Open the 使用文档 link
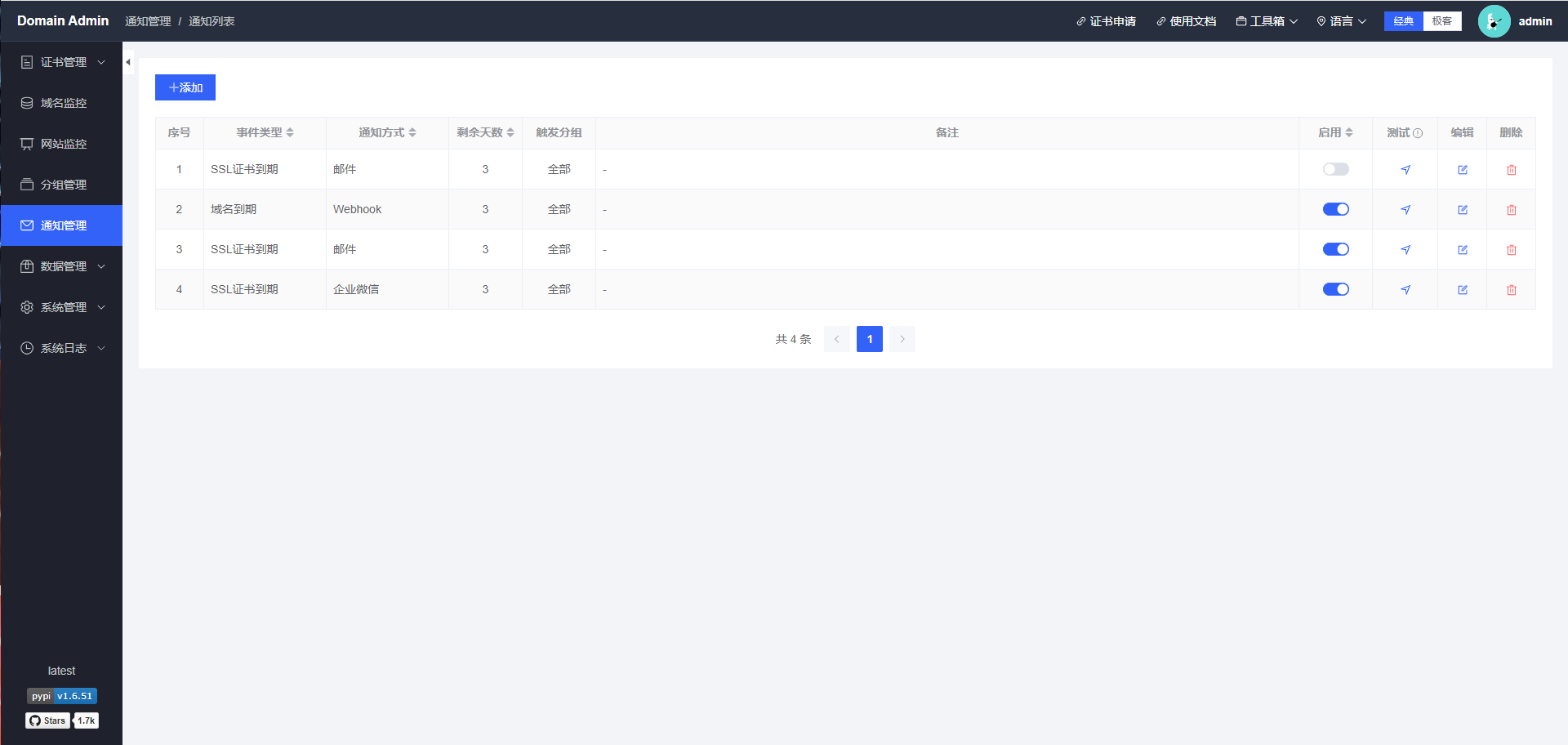This screenshot has width=1568, height=745. click(x=1187, y=21)
